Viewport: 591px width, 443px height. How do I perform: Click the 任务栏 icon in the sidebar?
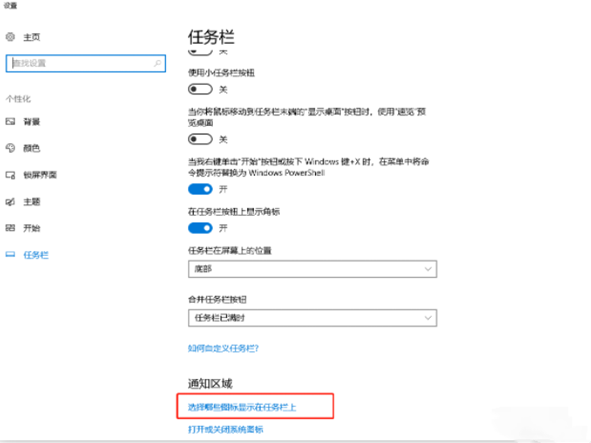click(10, 255)
